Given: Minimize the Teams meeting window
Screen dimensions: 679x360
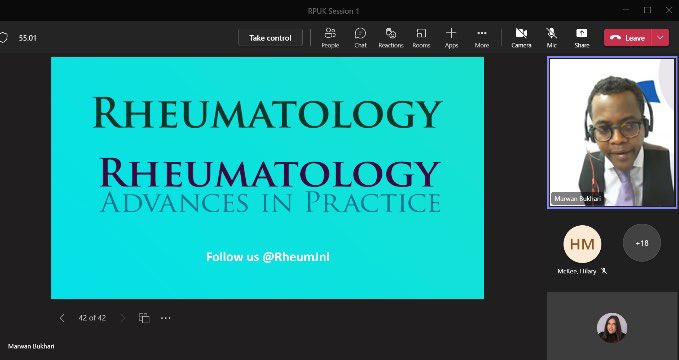Looking at the screenshot, I should pos(626,10).
